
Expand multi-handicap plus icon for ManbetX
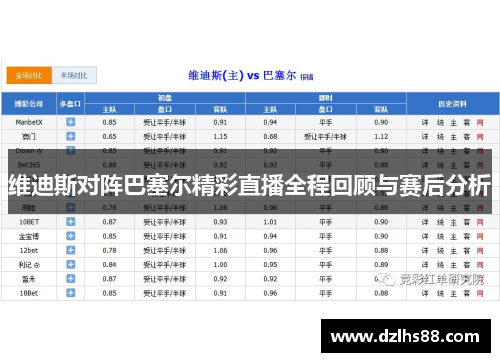(x=71, y=122)
